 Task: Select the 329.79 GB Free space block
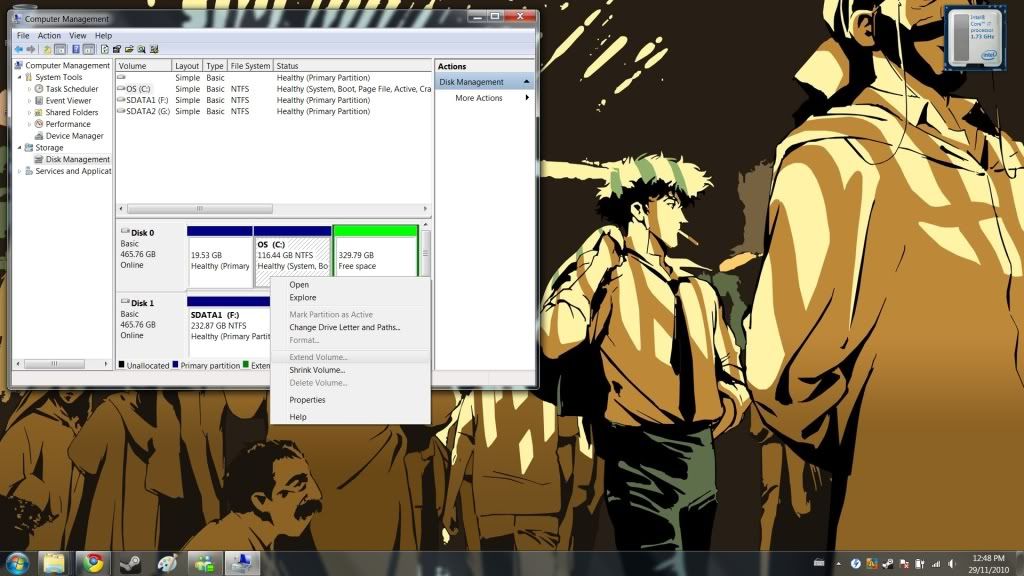(x=376, y=251)
